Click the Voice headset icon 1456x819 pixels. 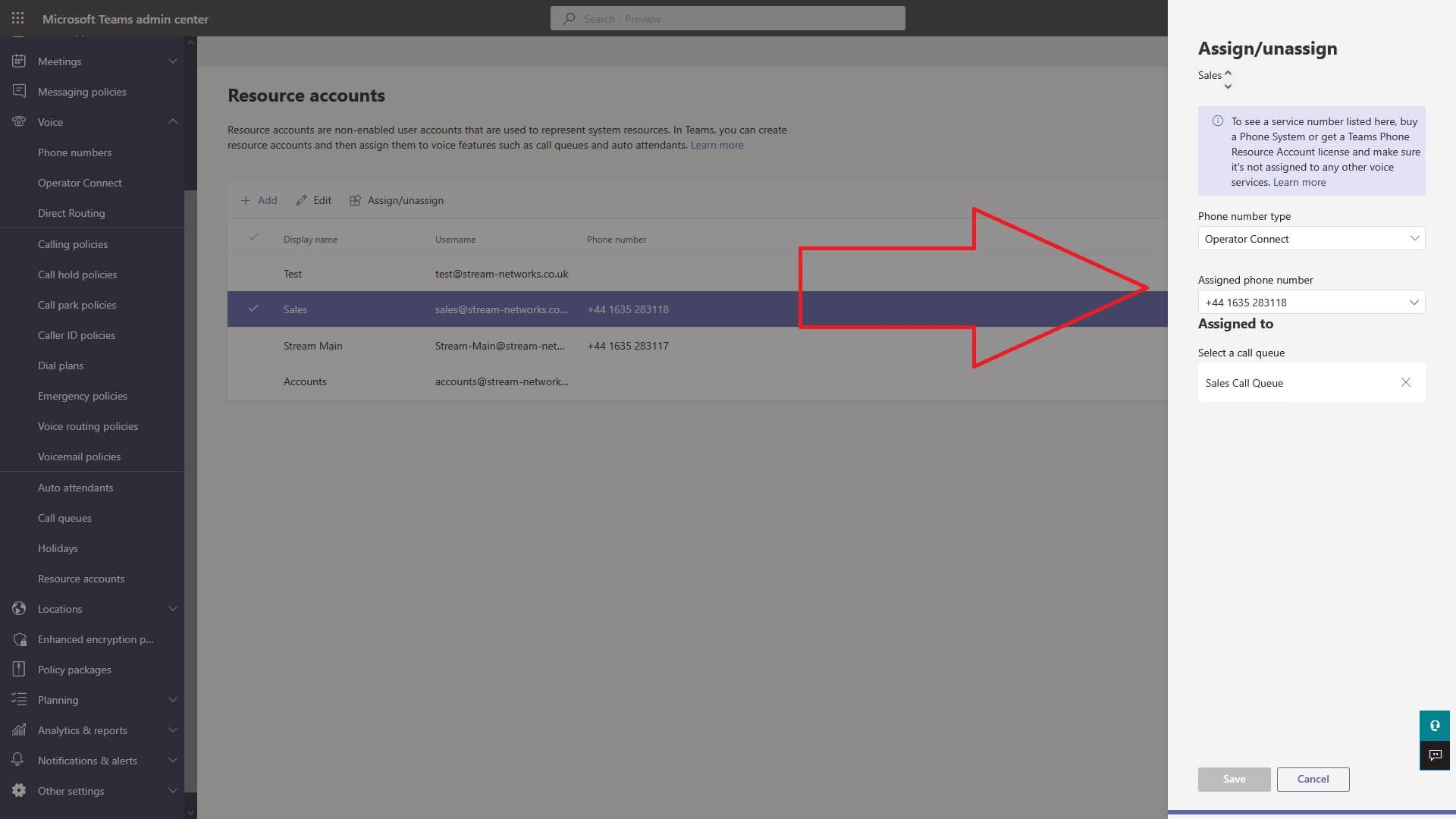click(x=17, y=121)
